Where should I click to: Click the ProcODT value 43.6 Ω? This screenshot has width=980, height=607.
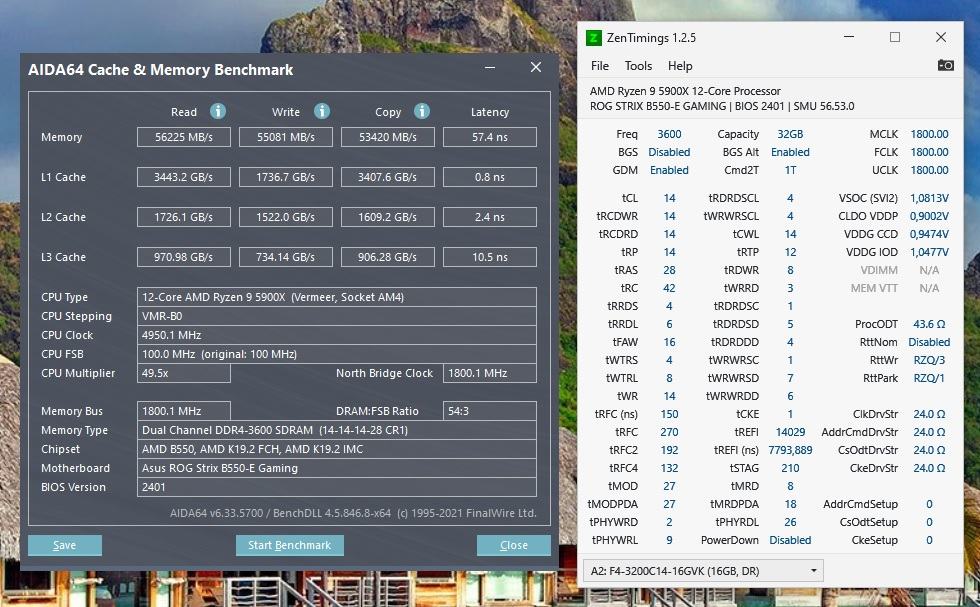(x=929, y=324)
